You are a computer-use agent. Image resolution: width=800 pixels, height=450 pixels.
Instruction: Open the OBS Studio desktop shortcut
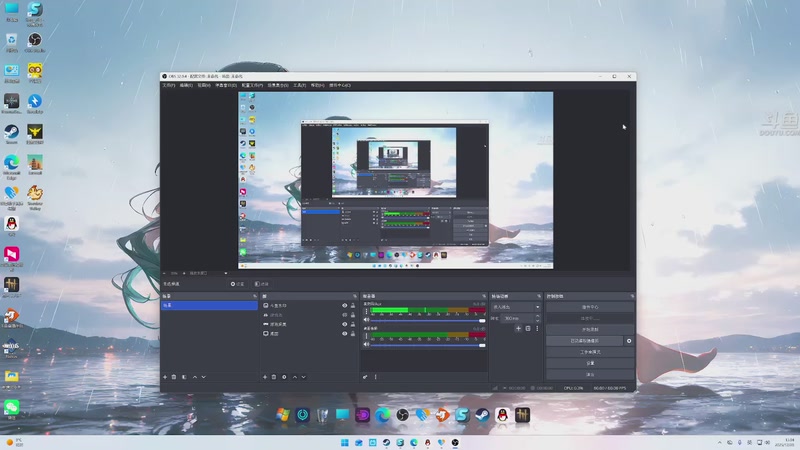pos(35,42)
